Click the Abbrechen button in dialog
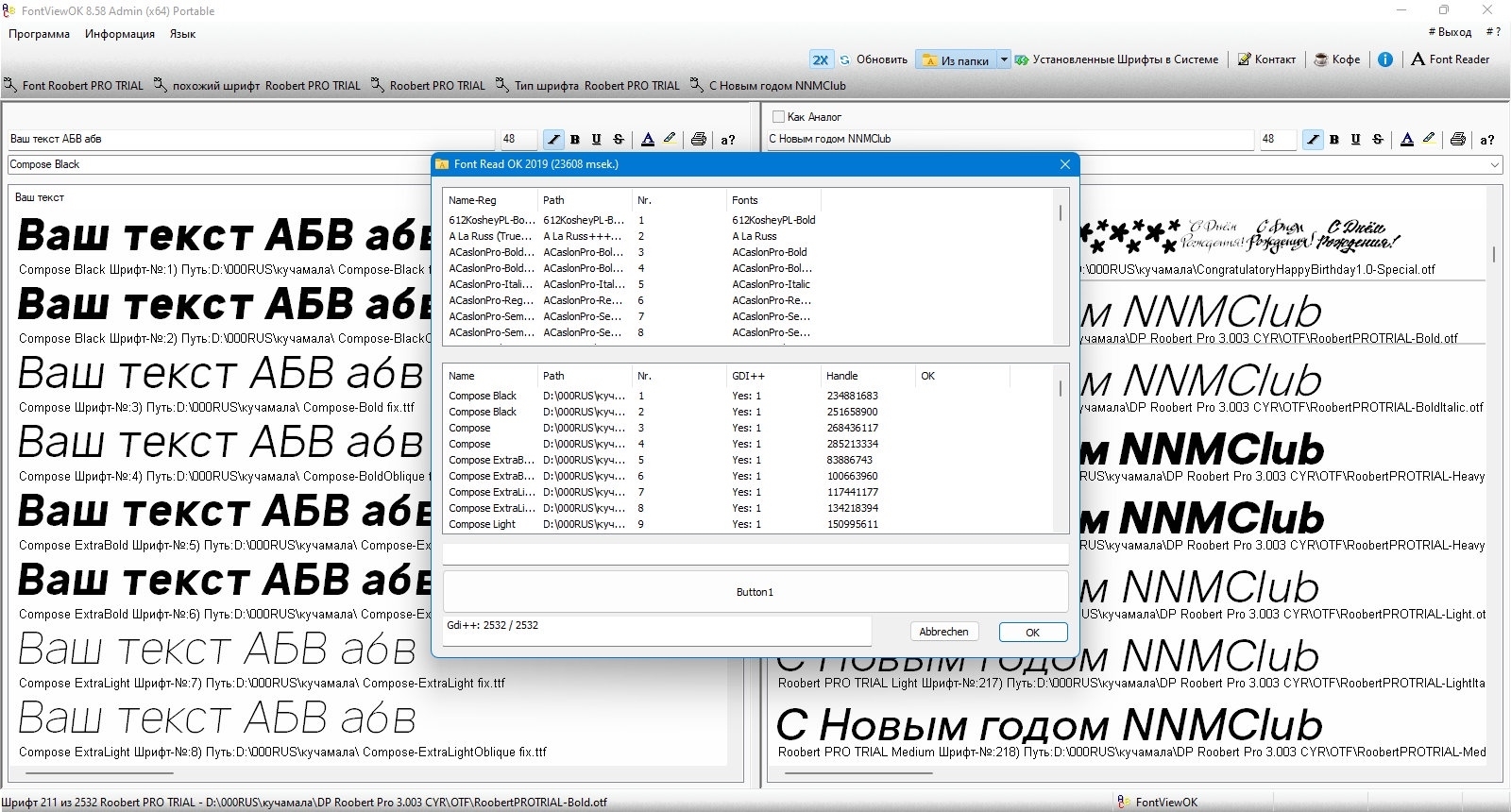 943,632
